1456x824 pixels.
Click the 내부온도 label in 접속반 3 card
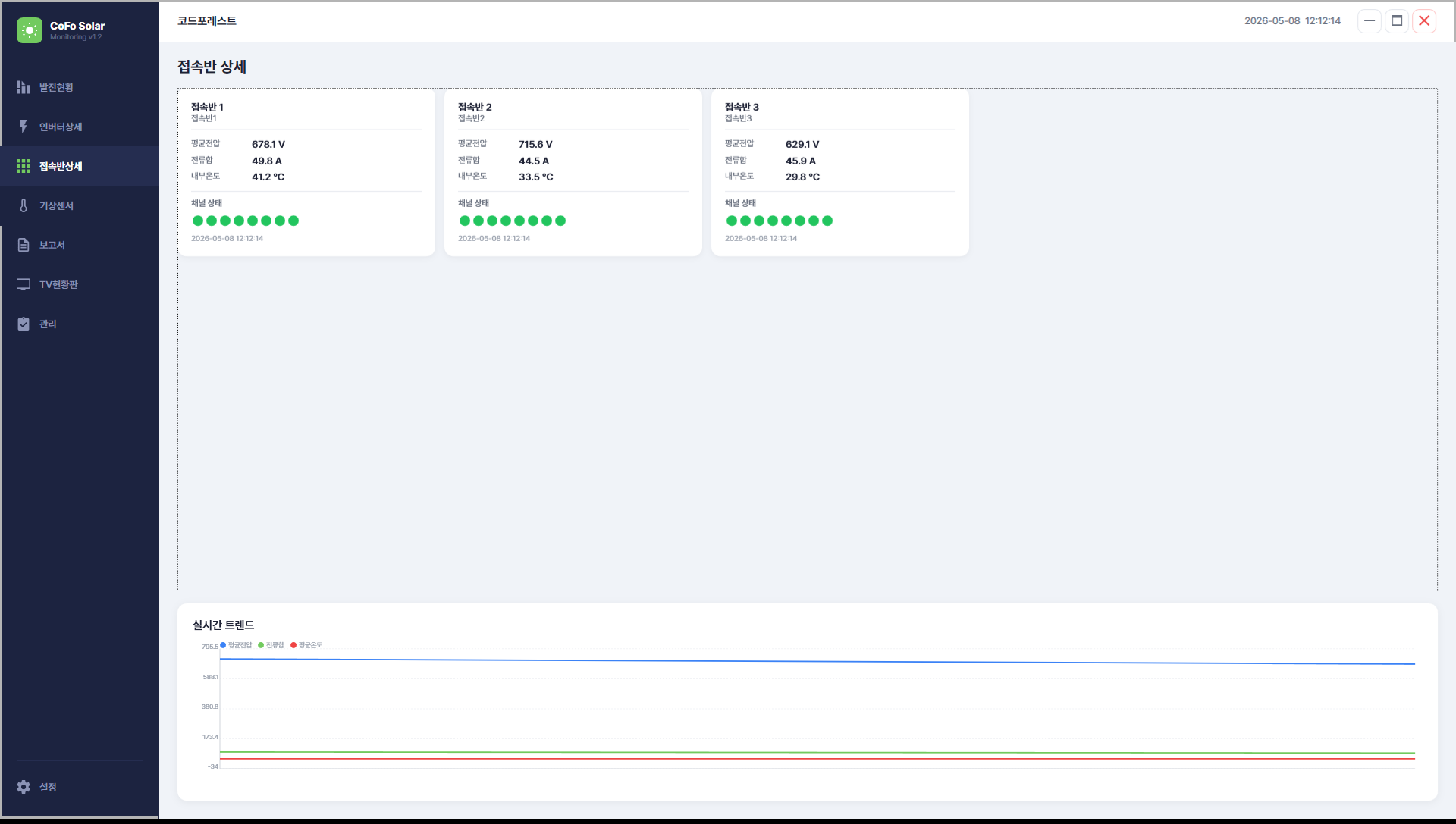point(739,176)
